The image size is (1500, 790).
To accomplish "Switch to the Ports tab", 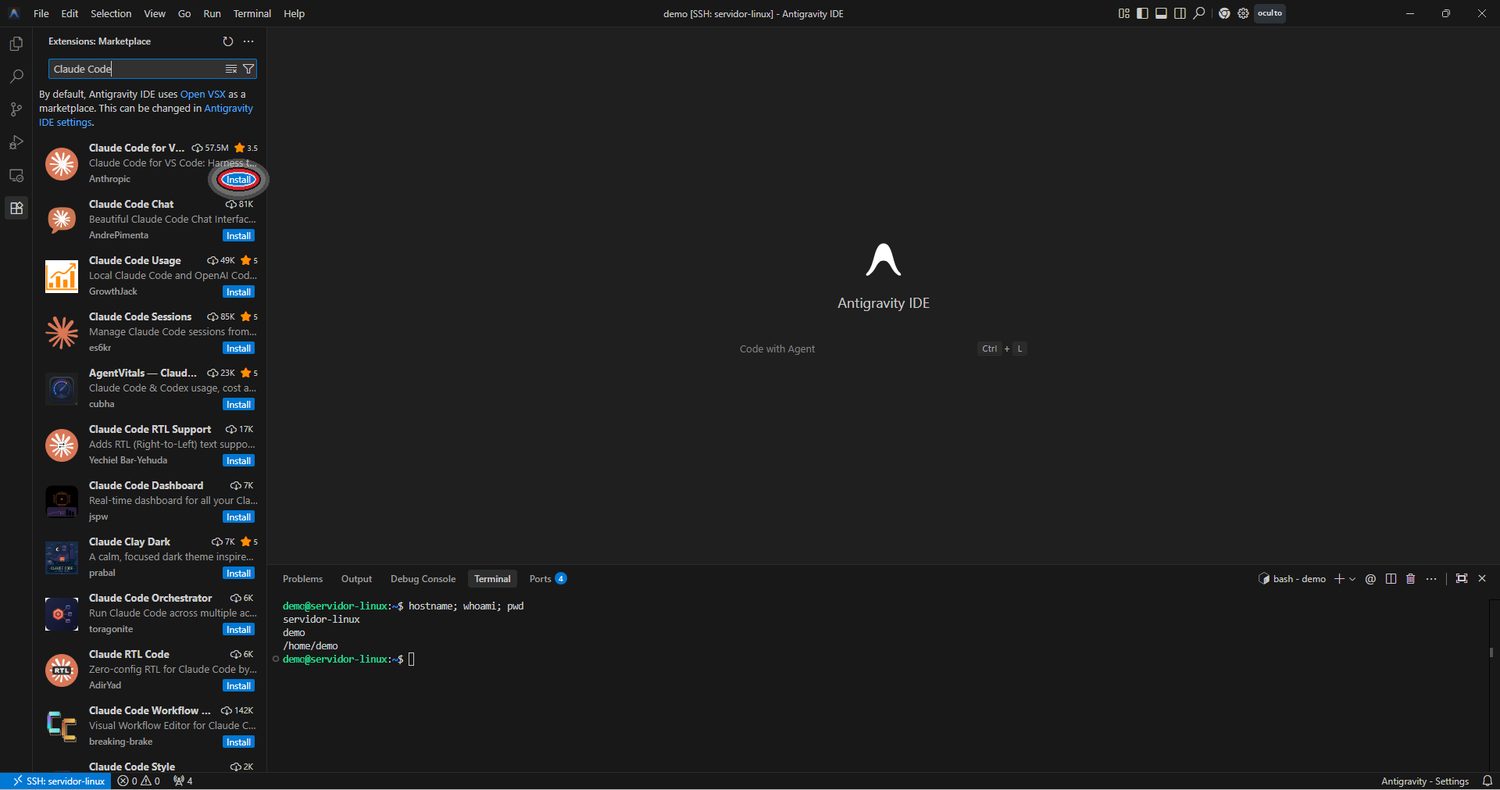I will [x=548, y=579].
